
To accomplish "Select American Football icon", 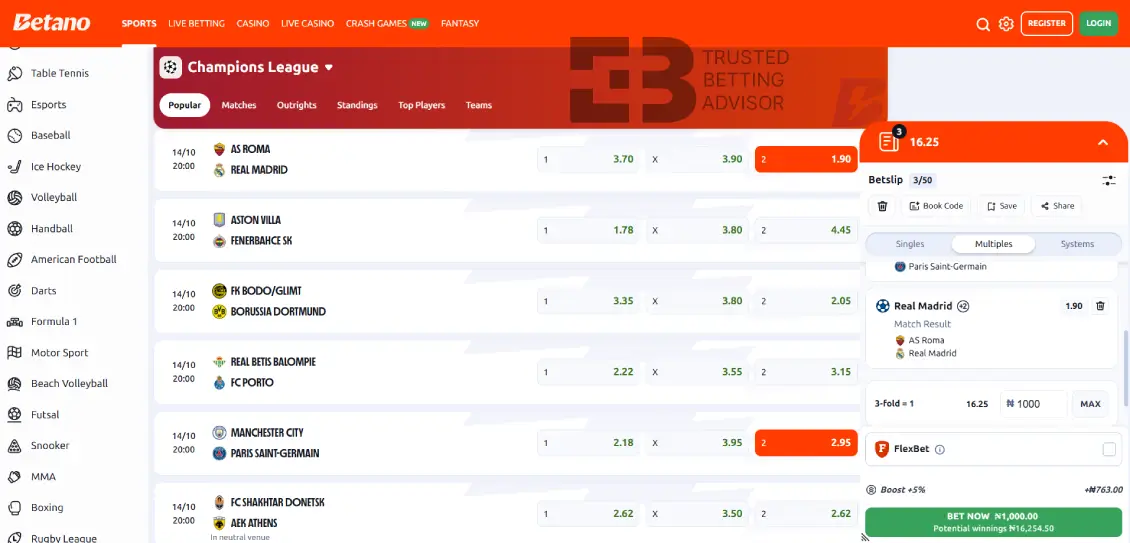I will click(x=14, y=260).
